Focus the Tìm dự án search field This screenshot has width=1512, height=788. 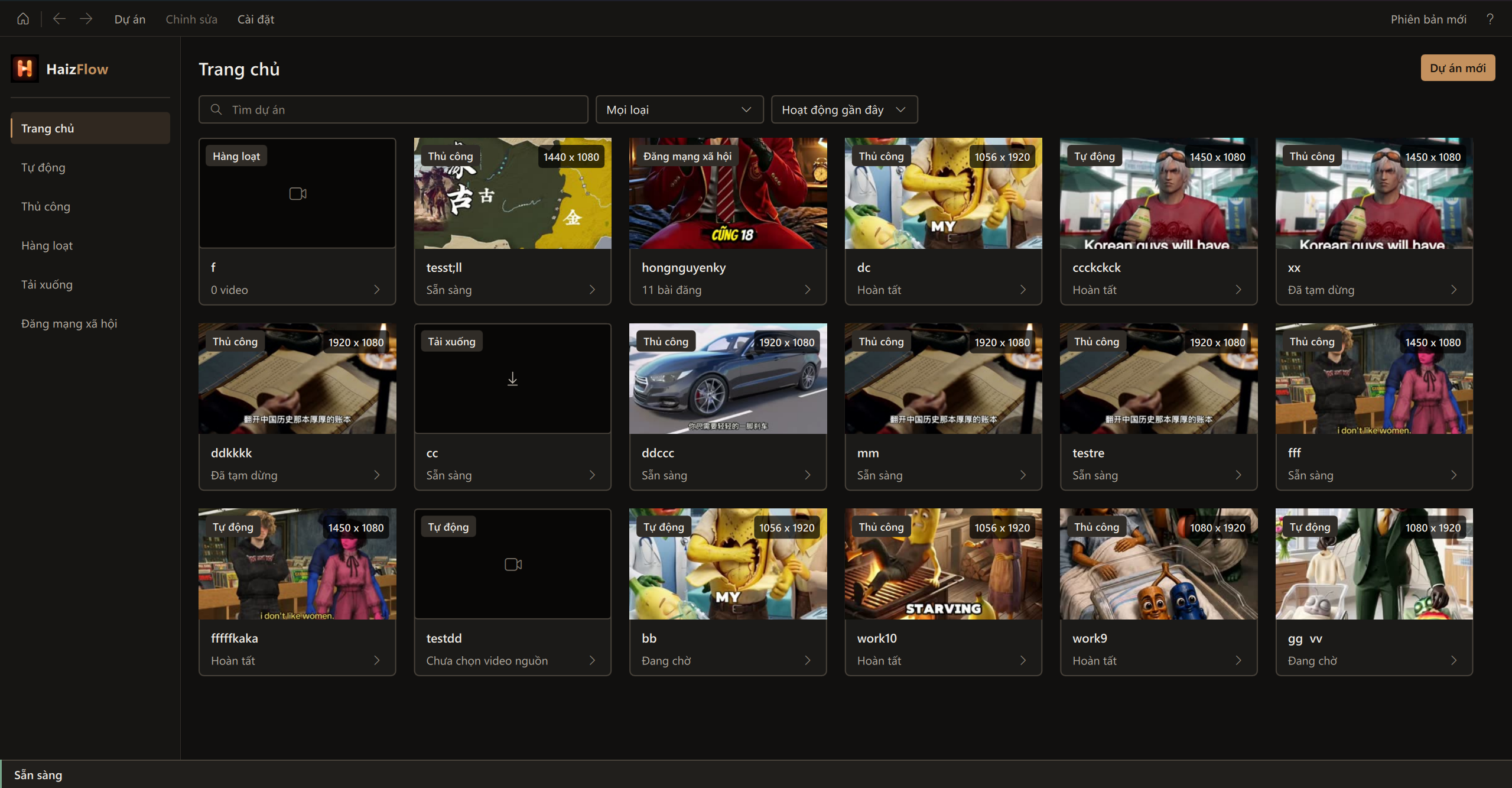pos(394,109)
